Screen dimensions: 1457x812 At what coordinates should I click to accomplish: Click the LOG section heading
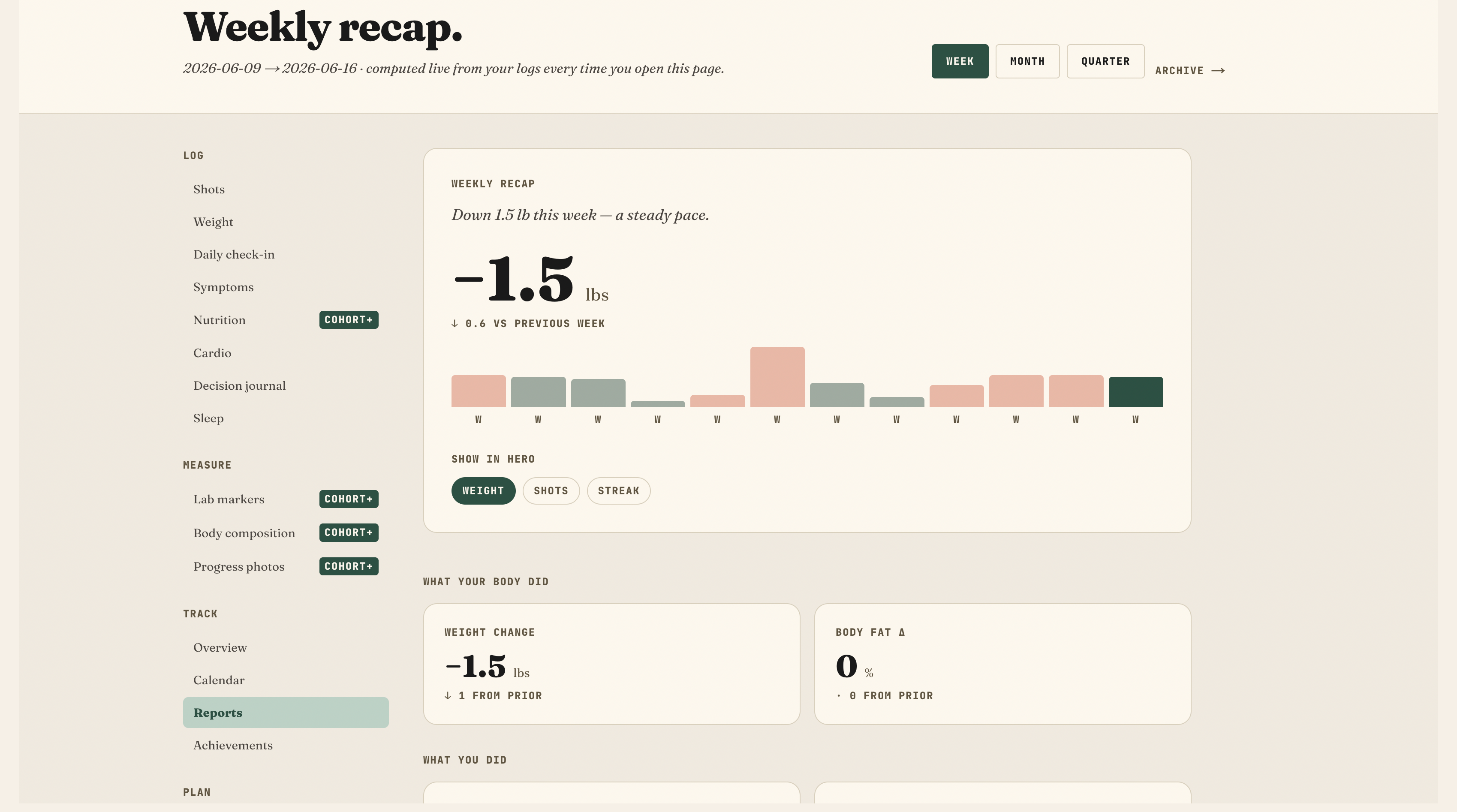click(x=193, y=156)
